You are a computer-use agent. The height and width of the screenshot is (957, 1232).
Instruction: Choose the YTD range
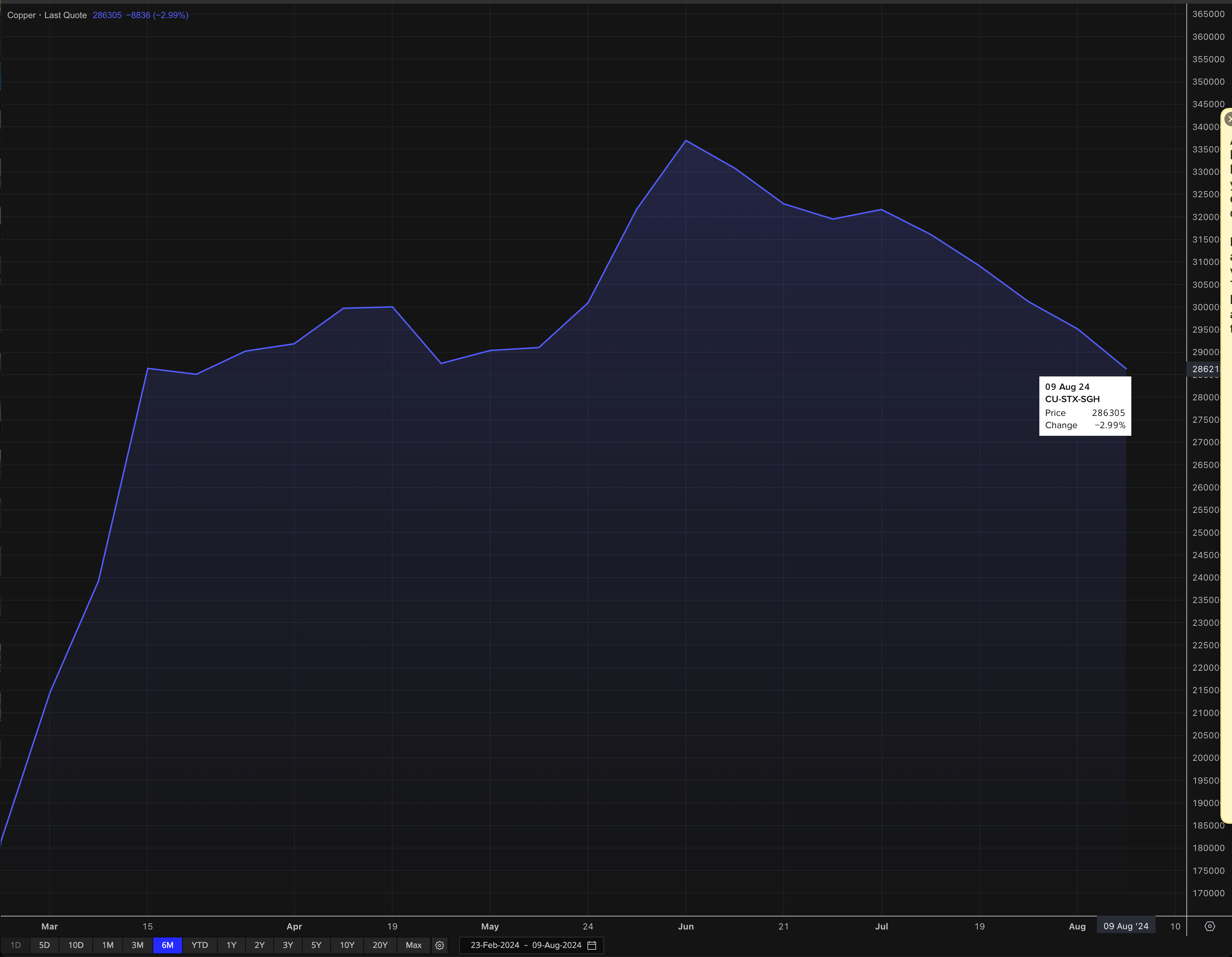point(200,945)
